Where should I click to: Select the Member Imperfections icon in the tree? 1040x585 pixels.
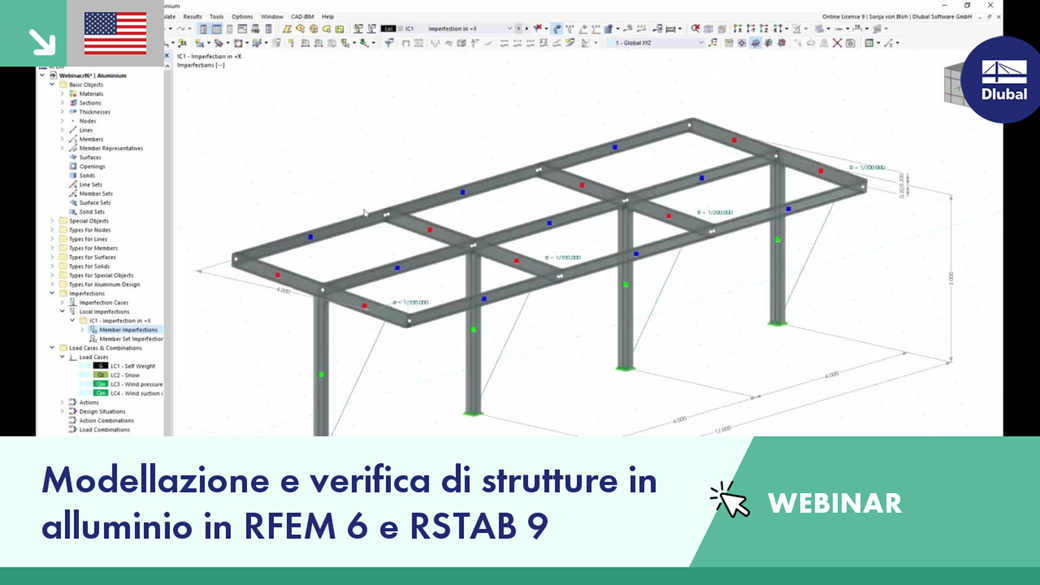click(x=93, y=329)
